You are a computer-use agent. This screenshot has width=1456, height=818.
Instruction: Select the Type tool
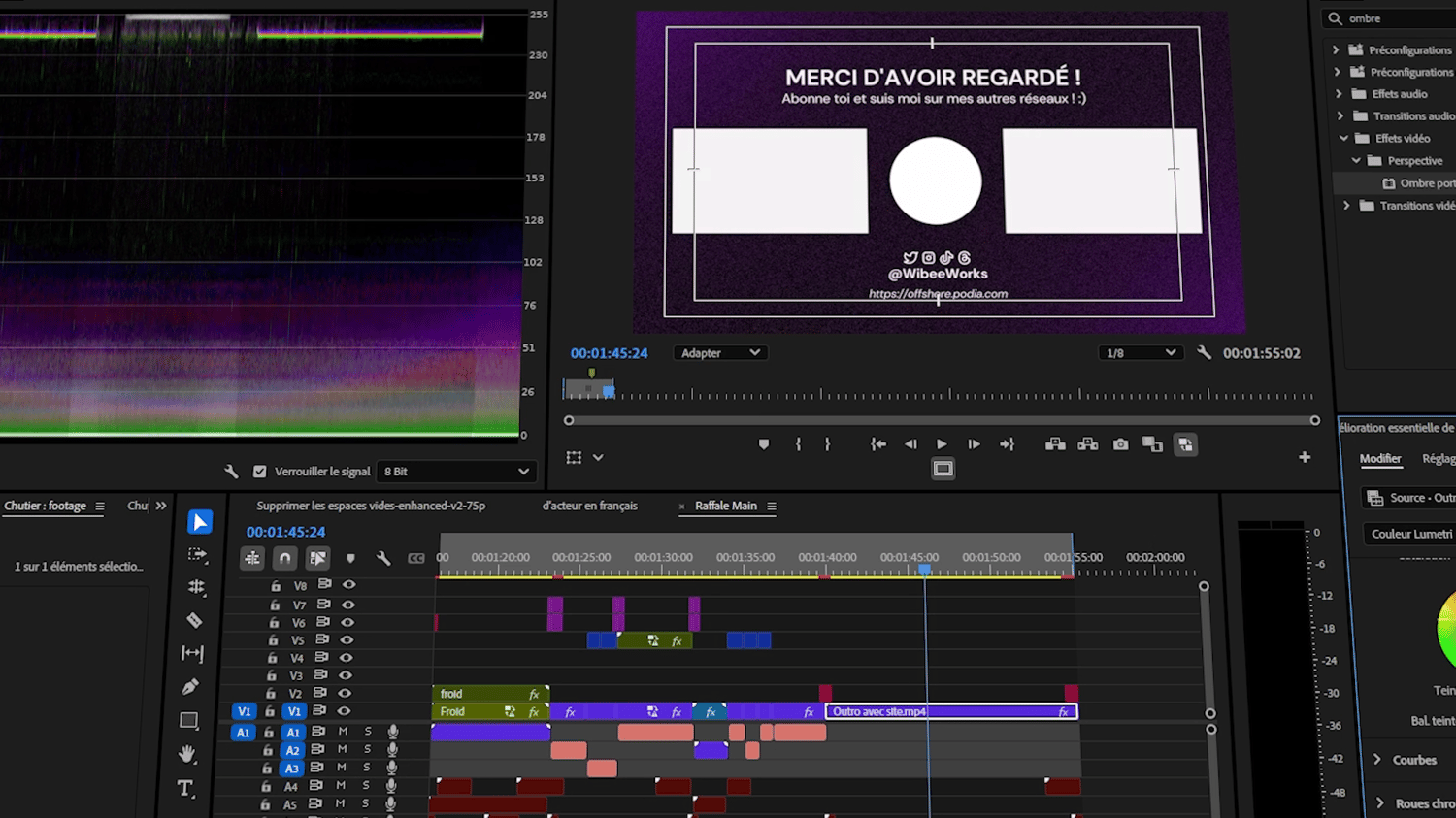[185, 788]
